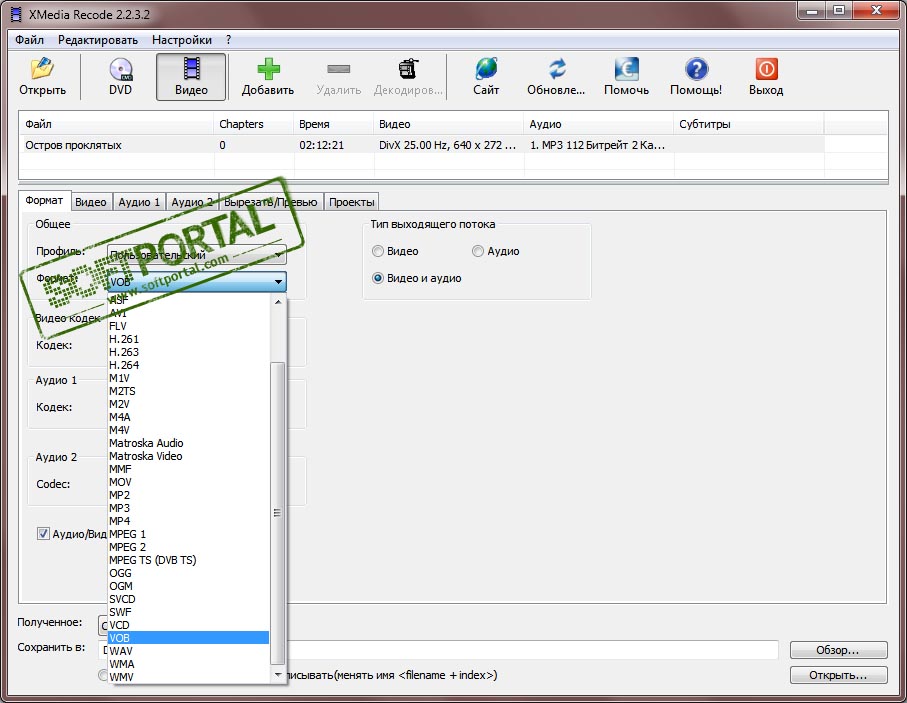Screen dimensions: 907x703
Task: Click the Обзор... button
Action: 838,650
